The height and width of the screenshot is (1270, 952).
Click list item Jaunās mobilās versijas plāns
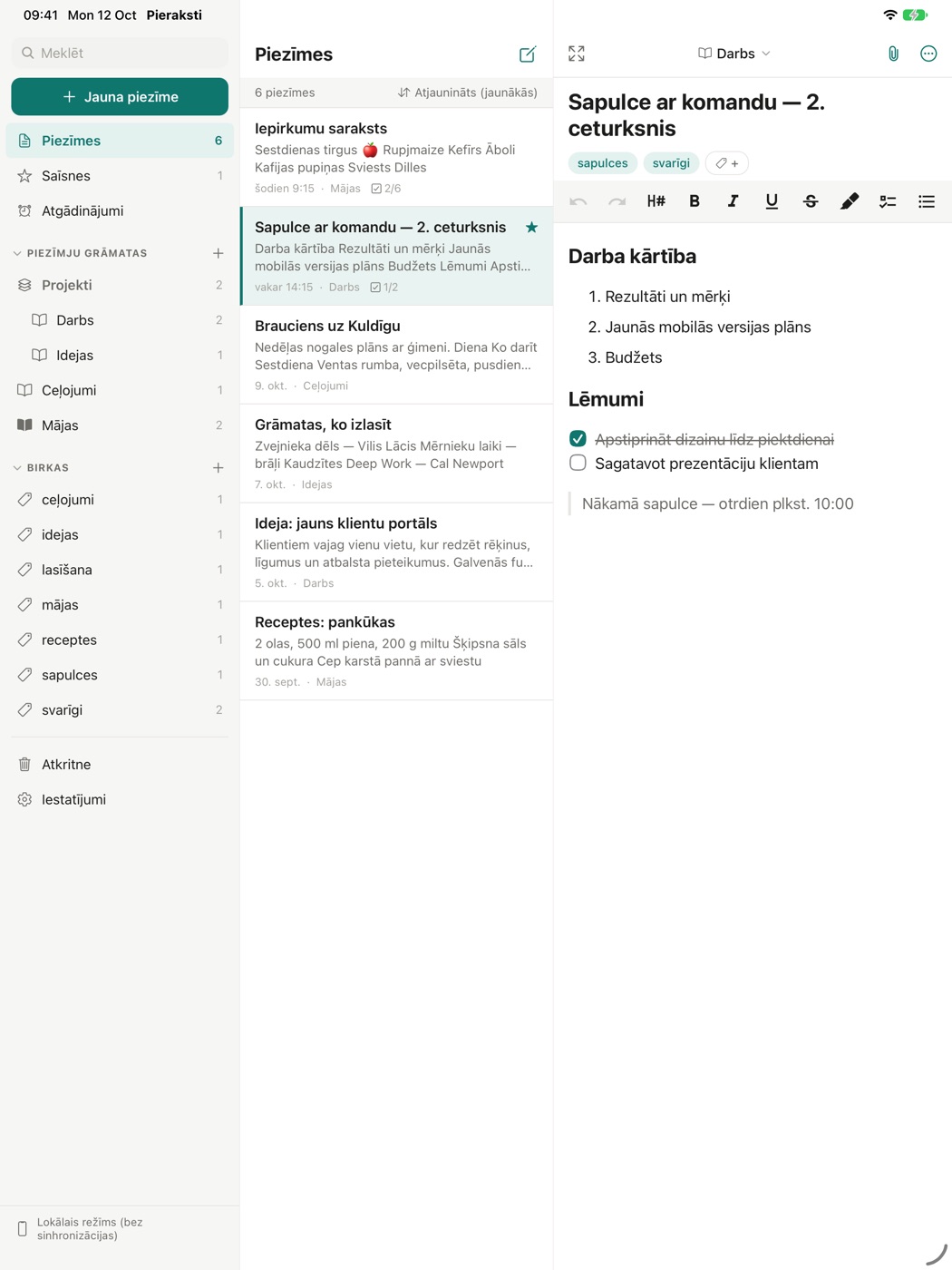(708, 327)
